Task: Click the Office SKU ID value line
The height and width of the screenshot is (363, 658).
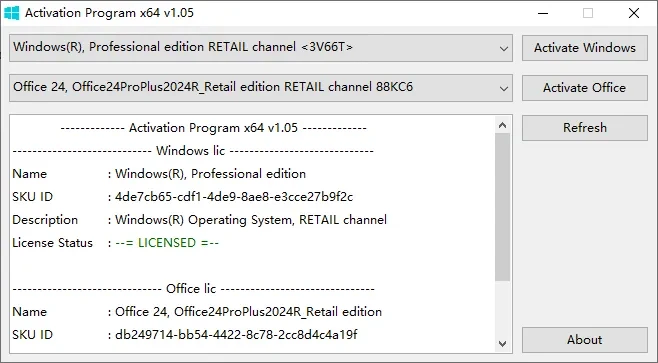Action: [x=185, y=334]
